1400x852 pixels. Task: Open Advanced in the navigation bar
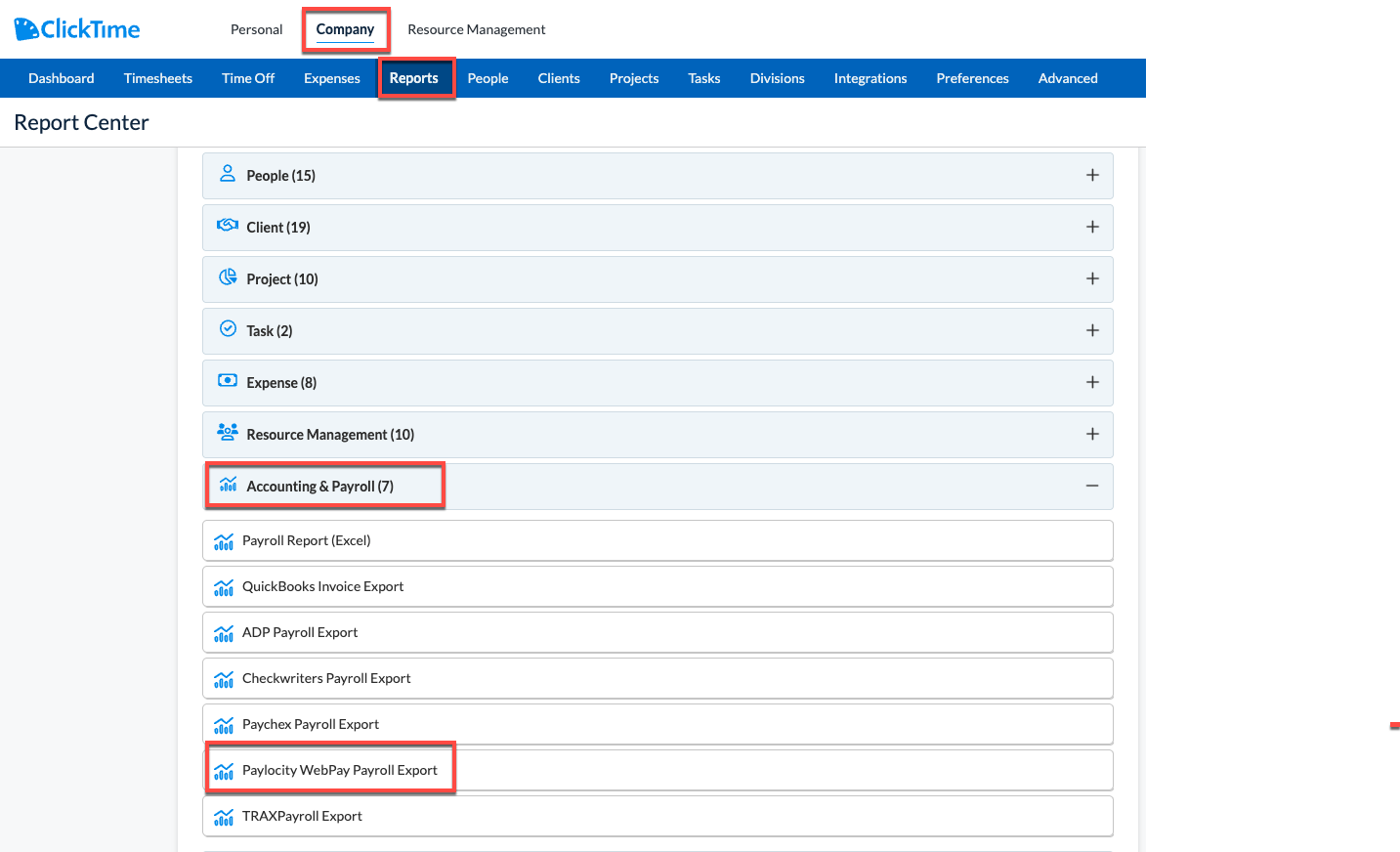tap(1068, 78)
